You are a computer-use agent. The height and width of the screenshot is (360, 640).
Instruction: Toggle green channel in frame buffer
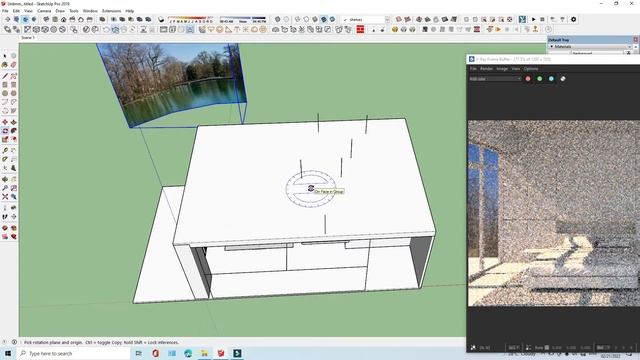pos(540,79)
